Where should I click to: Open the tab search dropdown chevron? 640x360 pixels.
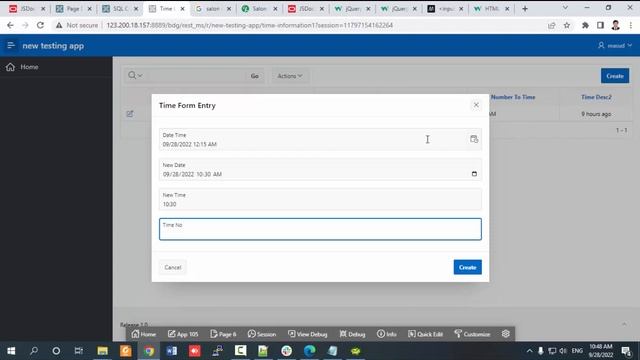pos(565,8)
